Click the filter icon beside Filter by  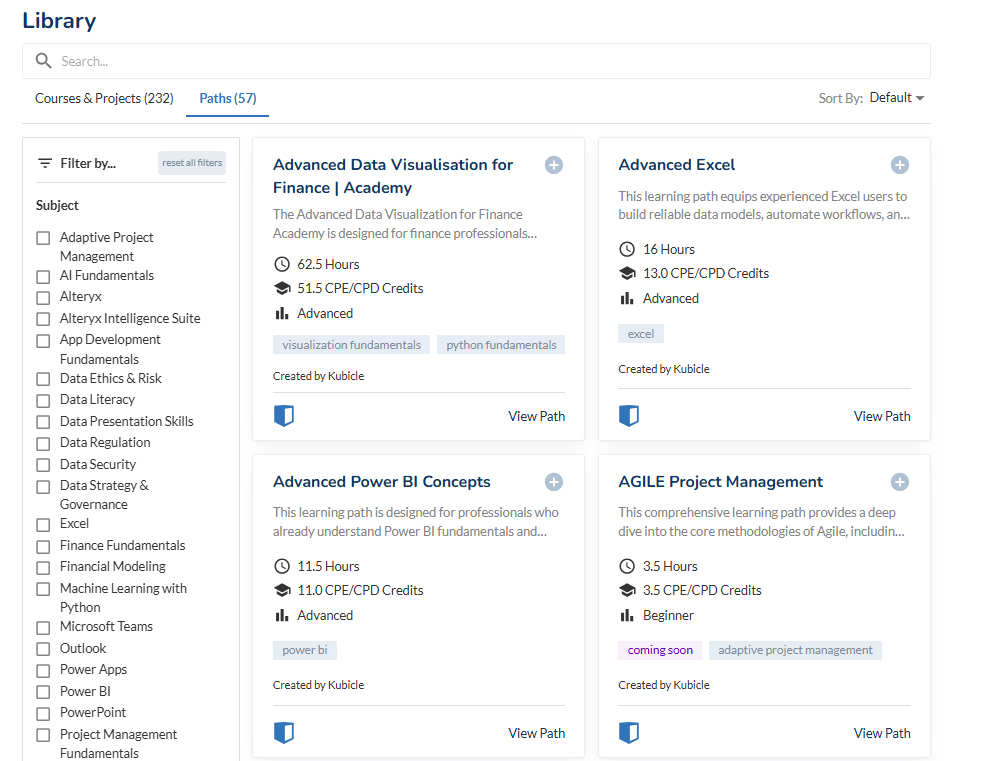(x=45, y=163)
